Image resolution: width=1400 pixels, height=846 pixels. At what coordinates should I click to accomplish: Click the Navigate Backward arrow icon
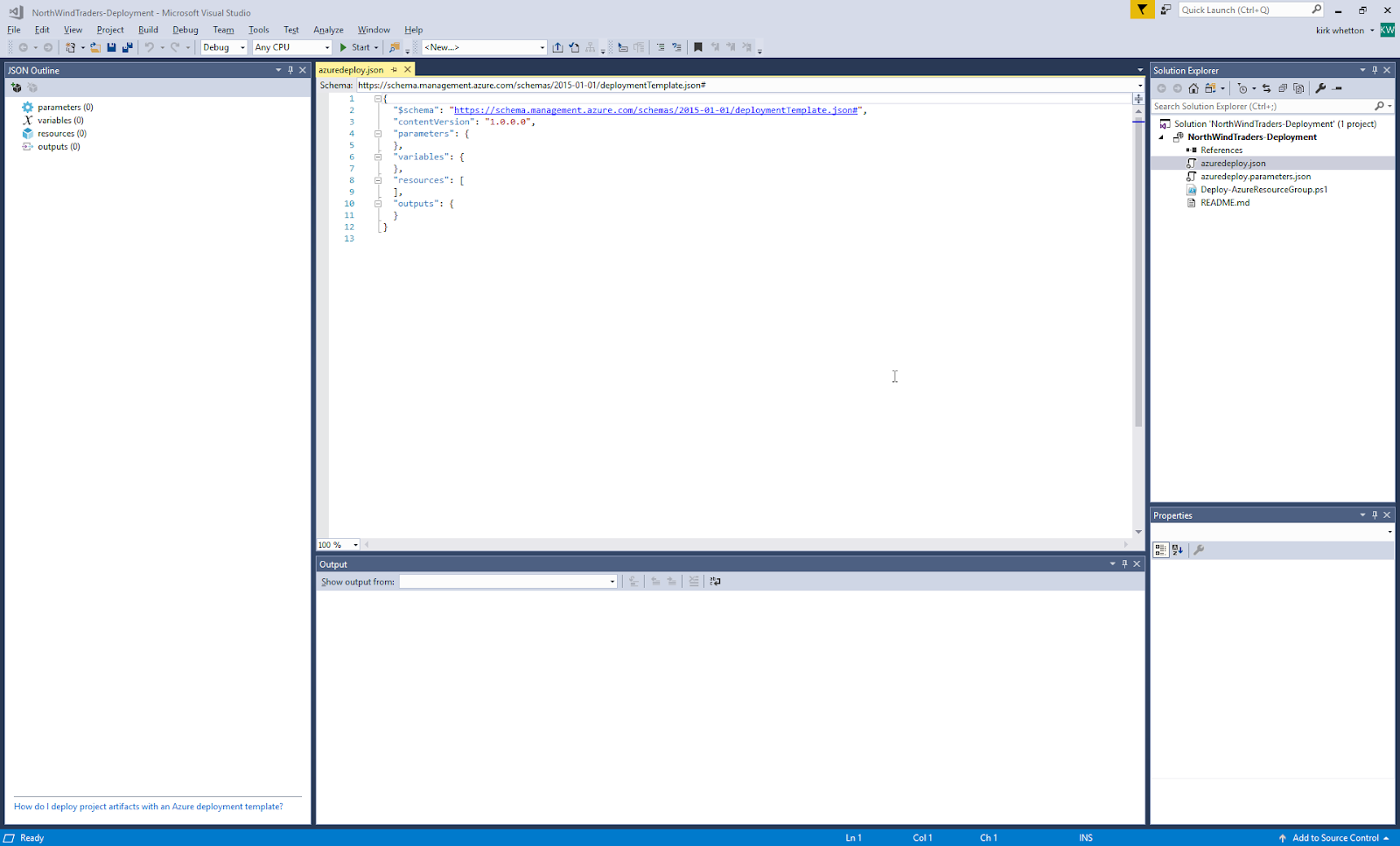tap(24, 46)
